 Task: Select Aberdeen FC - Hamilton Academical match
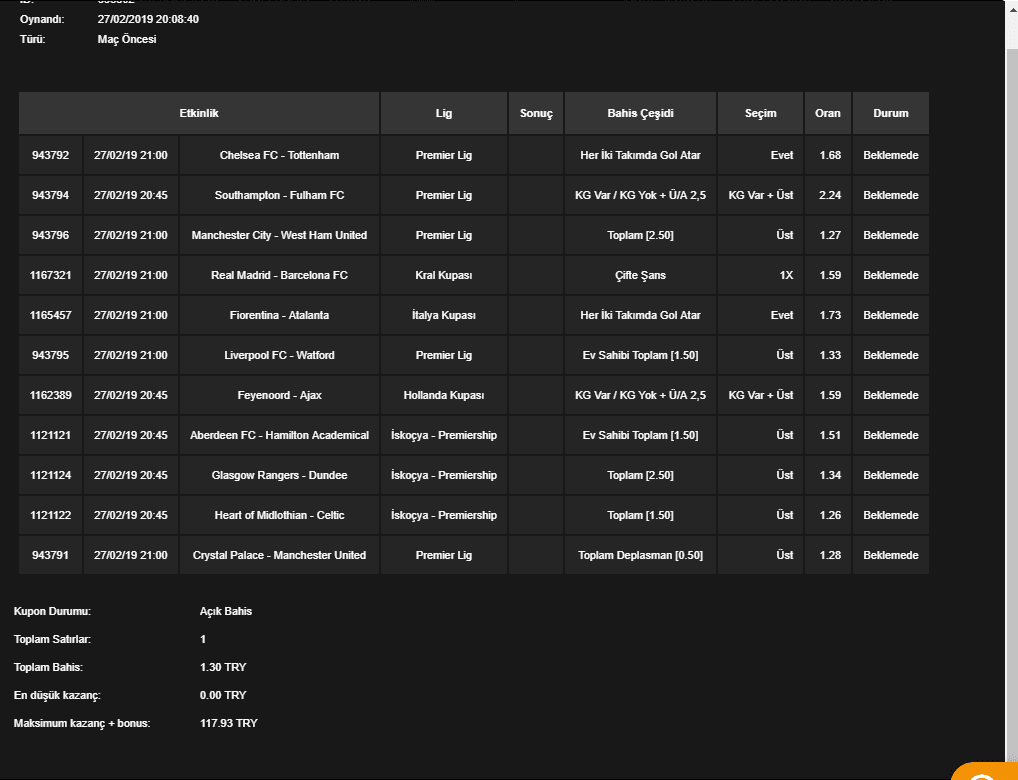coord(279,435)
